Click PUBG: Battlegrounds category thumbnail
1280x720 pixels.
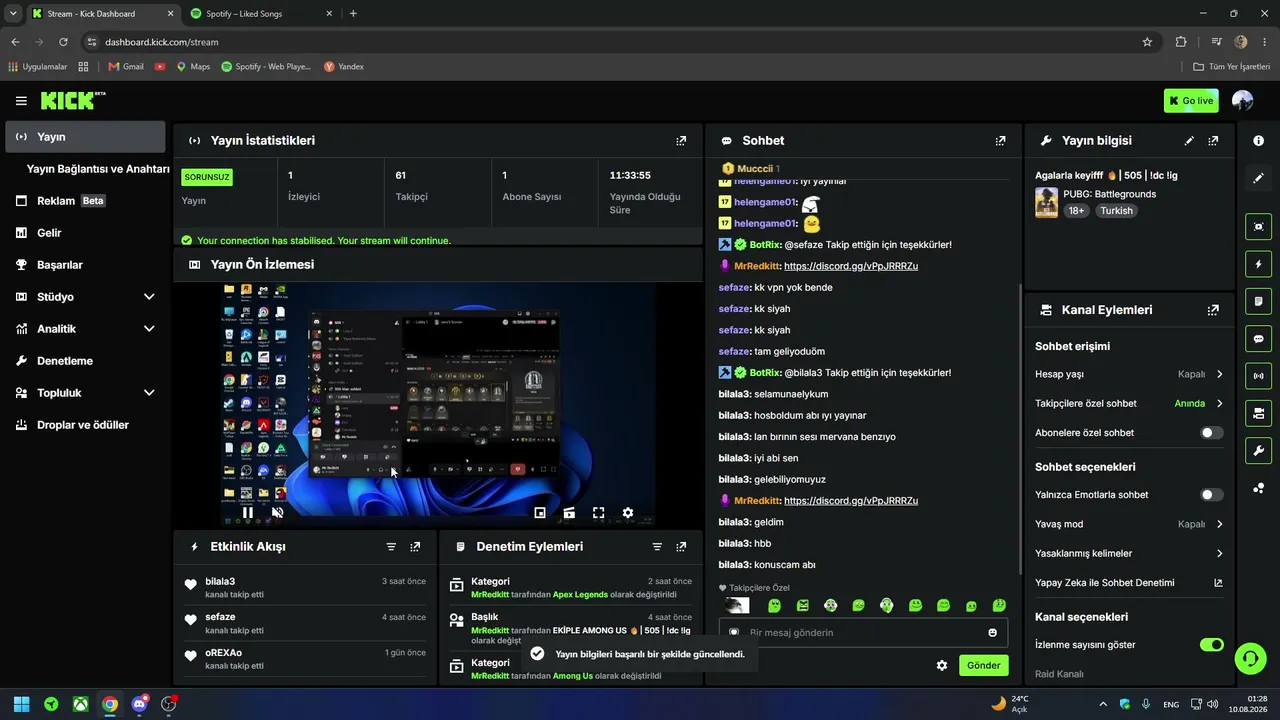click(x=1046, y=202)
